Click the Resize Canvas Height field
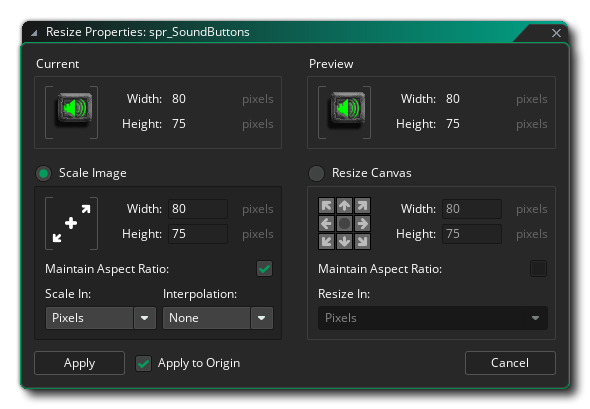The height and width of the screenshot is (409, 590). coord(472,234)
